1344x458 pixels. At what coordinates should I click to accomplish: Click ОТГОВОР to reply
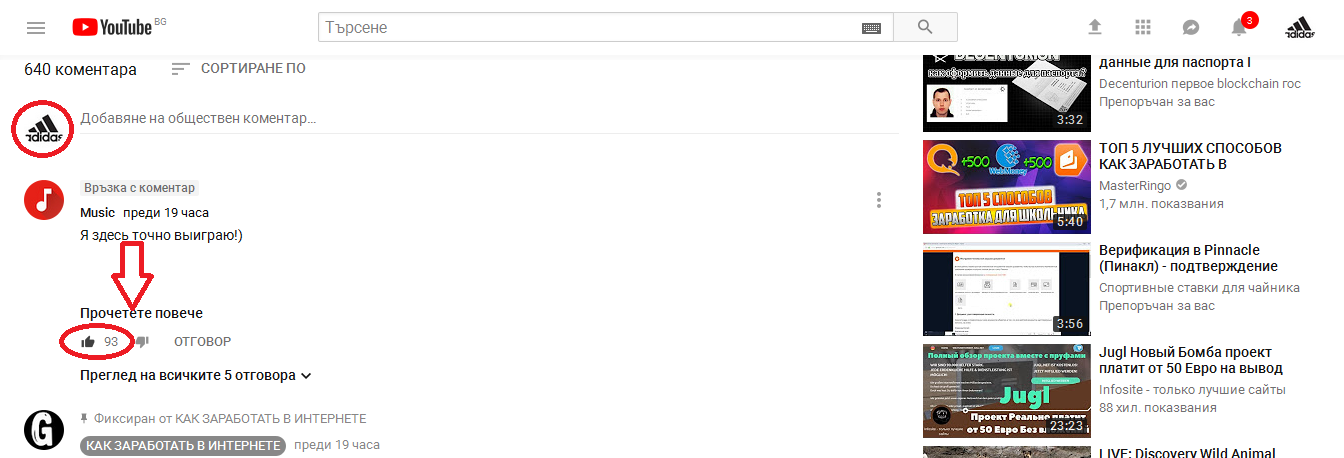[202, 342]
